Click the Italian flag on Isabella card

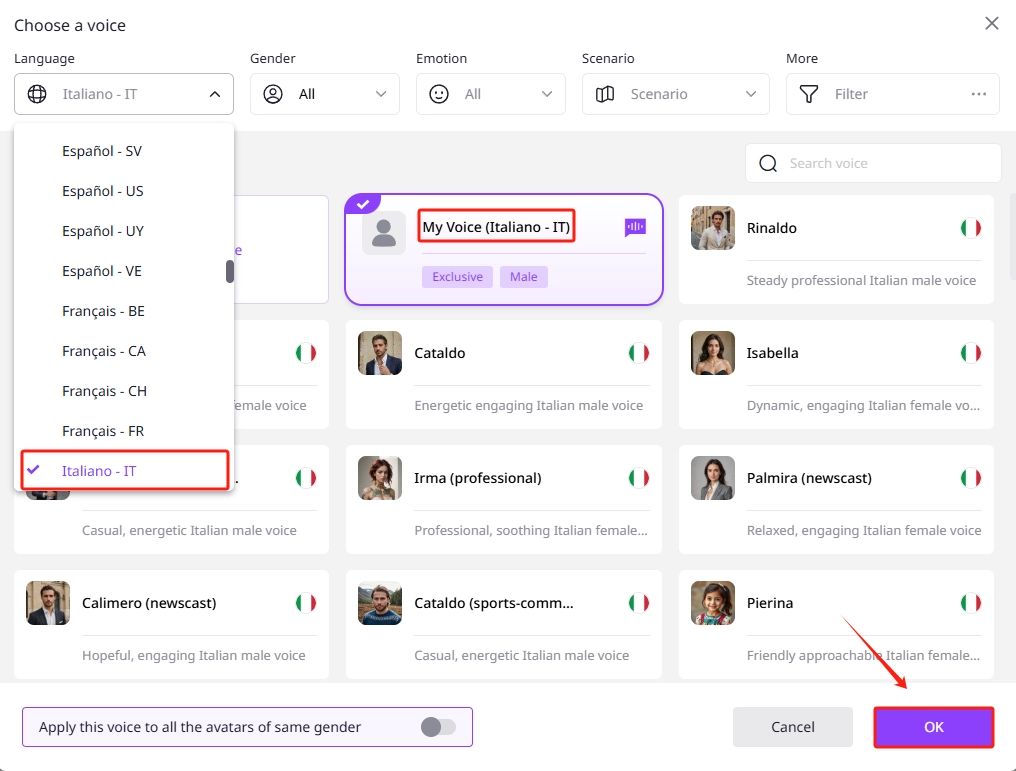(970, 353)
